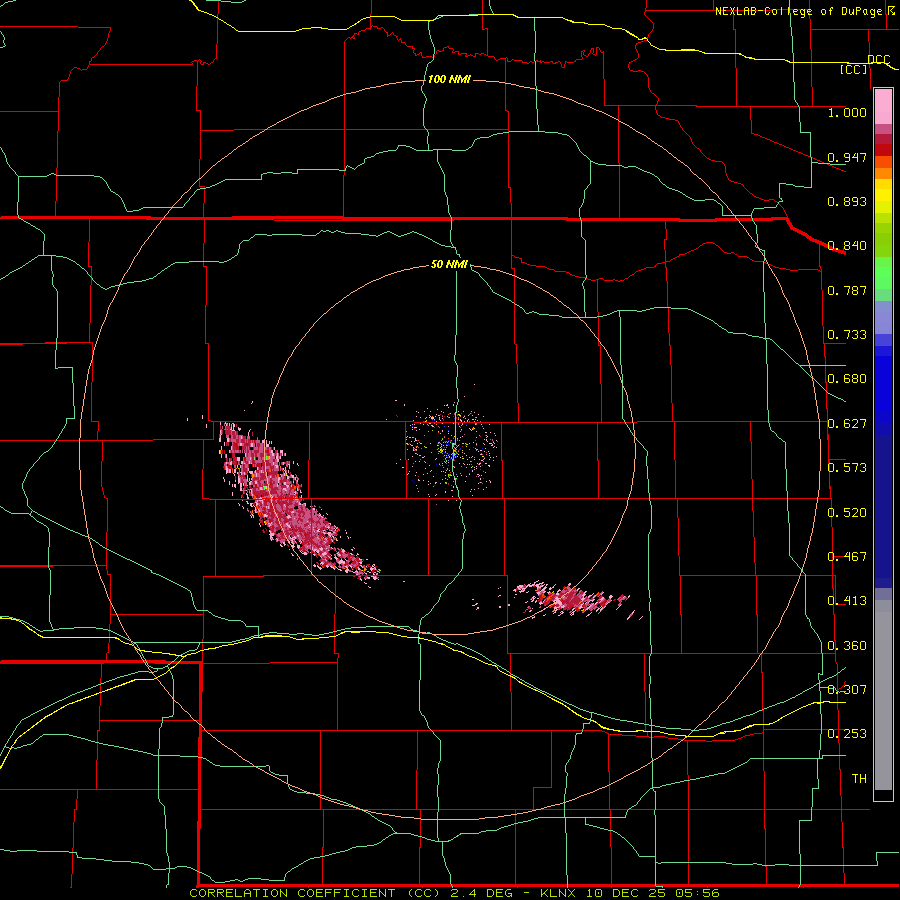Select the 0.360 scale label
Image resolution: width=900 pixels, height=900 pixels.
point(847,646)
